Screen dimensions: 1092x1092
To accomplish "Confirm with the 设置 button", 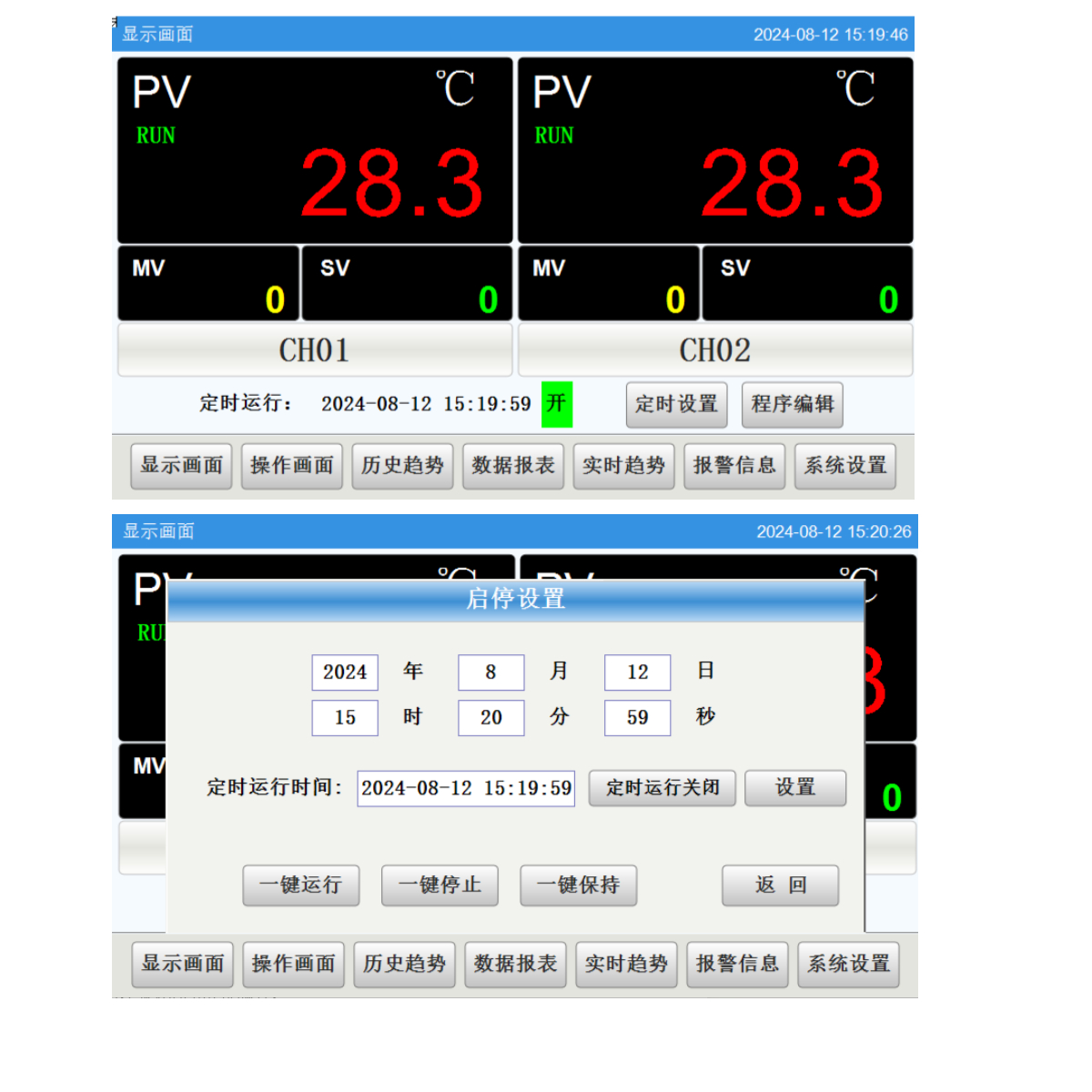I will coord(794,788).
